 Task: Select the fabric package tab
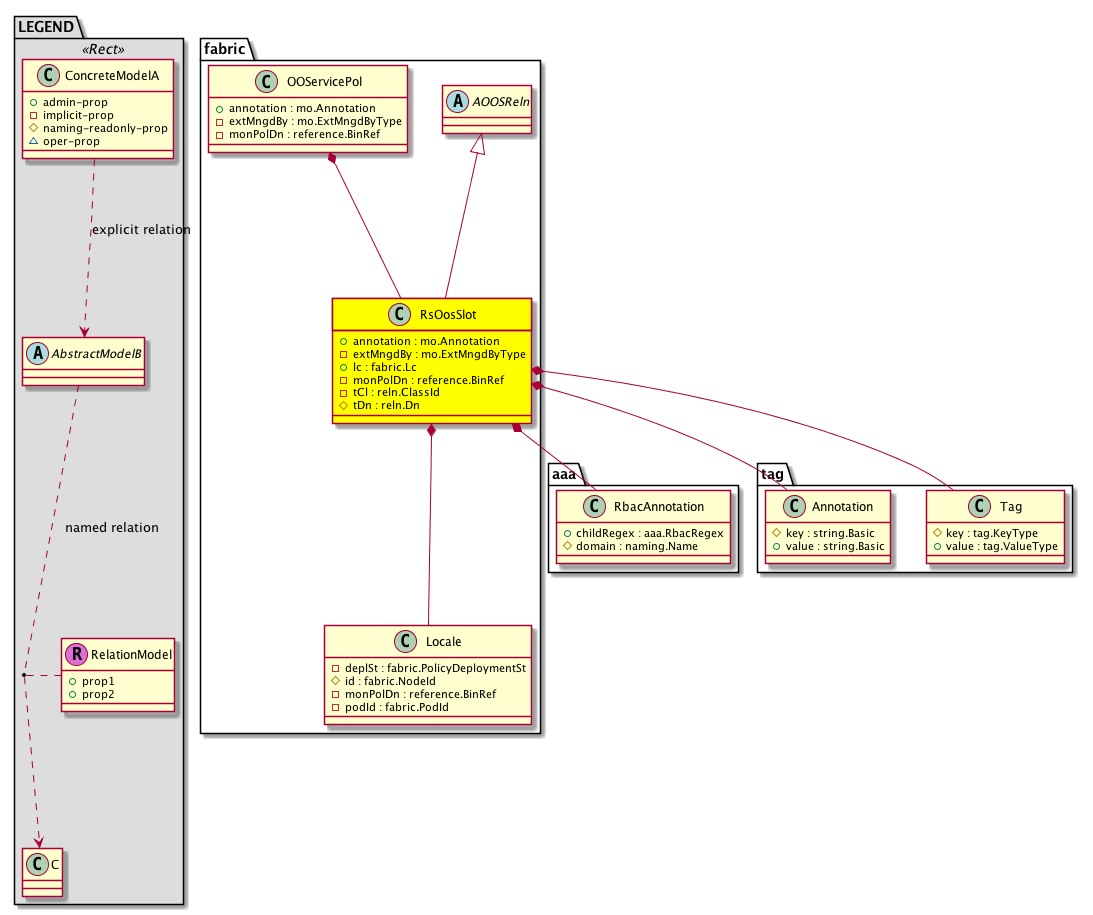[224, 48]
